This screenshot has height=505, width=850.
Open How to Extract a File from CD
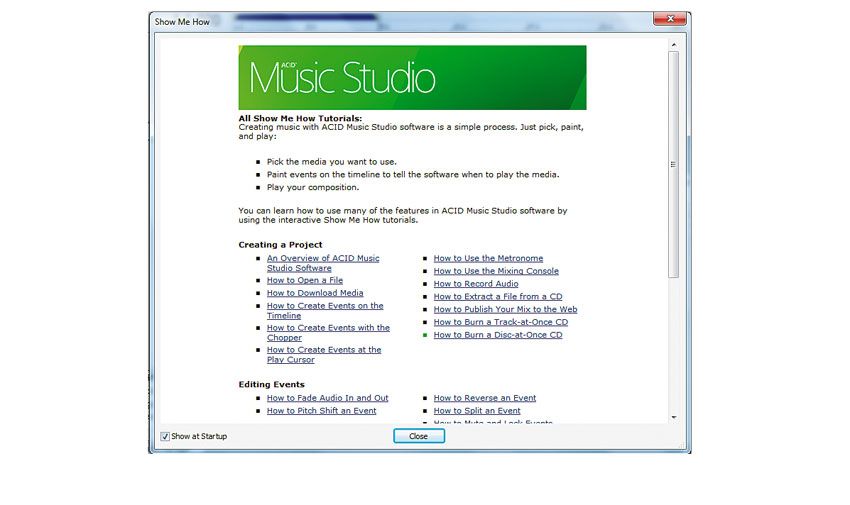pos(498,296)
